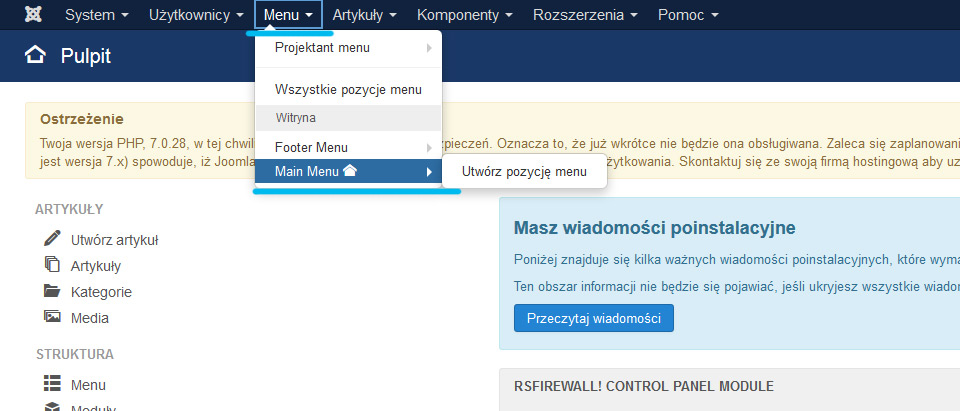Open the Rozszerzenia dropdown menu
The width and height of the screenshot is (960, 411).
pos(585,15)
